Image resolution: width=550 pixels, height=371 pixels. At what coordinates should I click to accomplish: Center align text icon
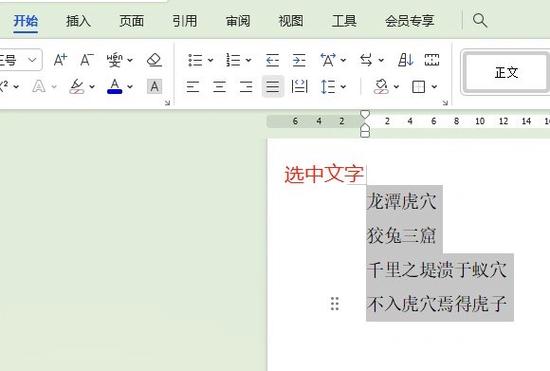point(220,86)
